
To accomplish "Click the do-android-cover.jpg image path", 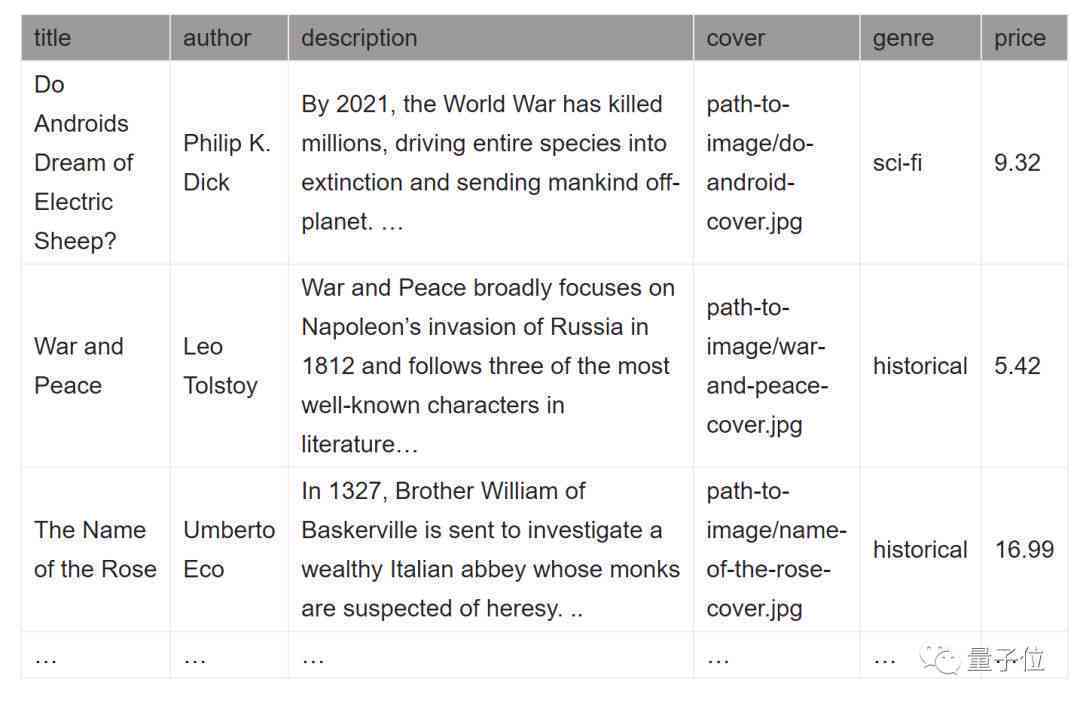I will click(777, 163).
